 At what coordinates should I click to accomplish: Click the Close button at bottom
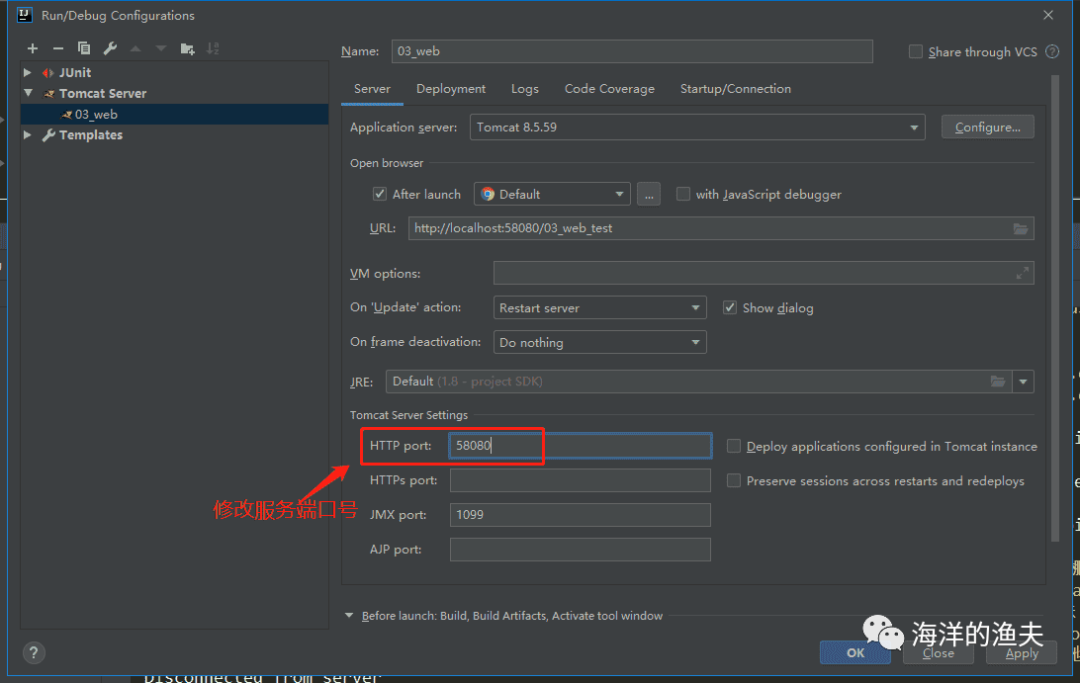(938, 653)
